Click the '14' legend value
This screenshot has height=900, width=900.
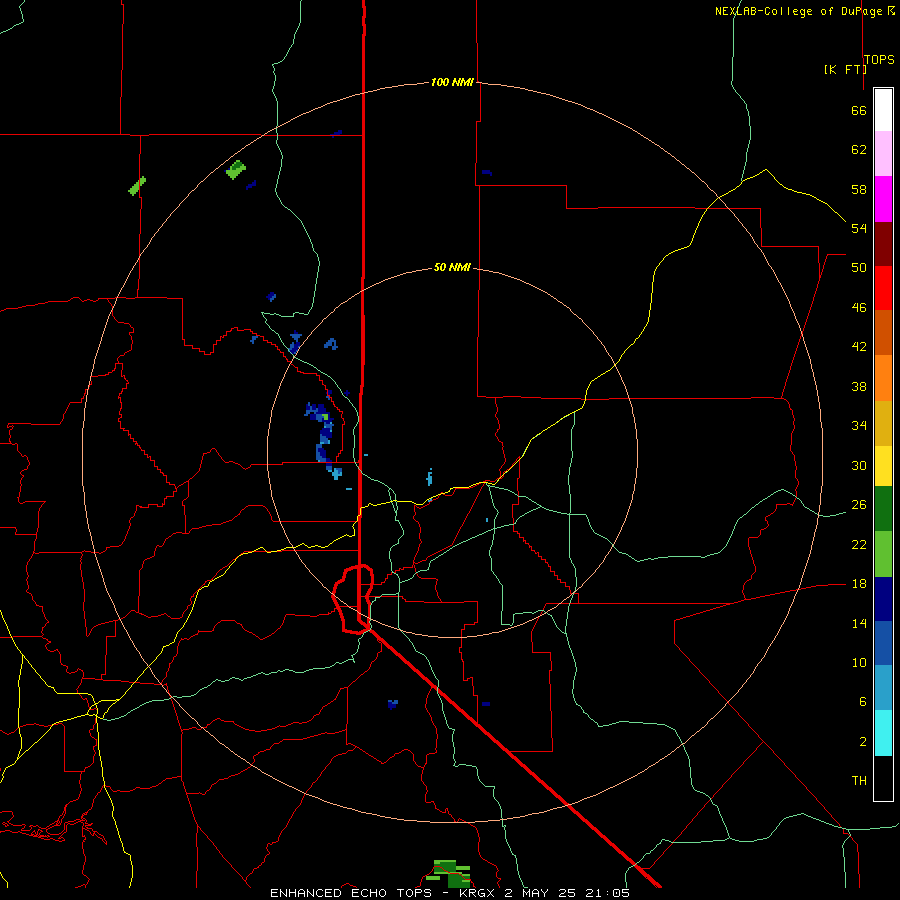point(859,623)
